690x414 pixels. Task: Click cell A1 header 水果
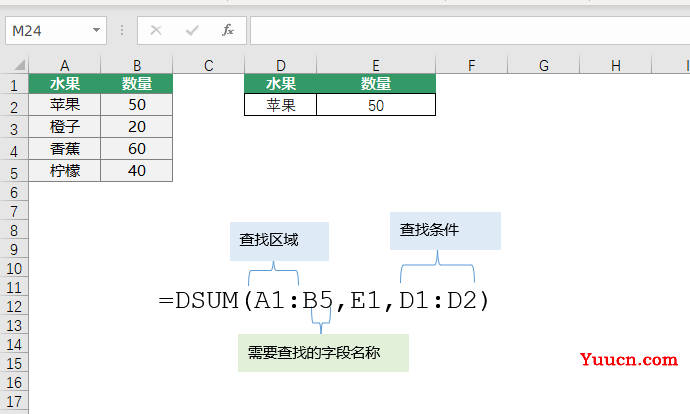pos(65,84)
